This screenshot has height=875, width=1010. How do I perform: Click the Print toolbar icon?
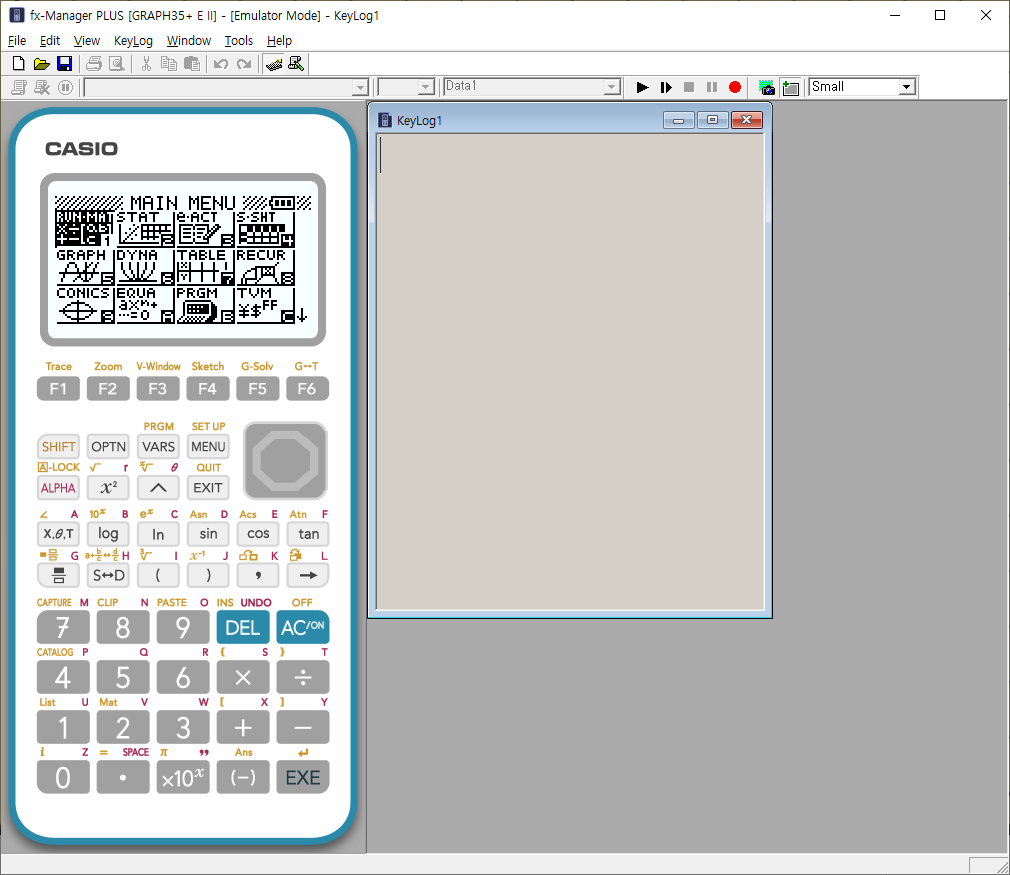tap(94, 64)
